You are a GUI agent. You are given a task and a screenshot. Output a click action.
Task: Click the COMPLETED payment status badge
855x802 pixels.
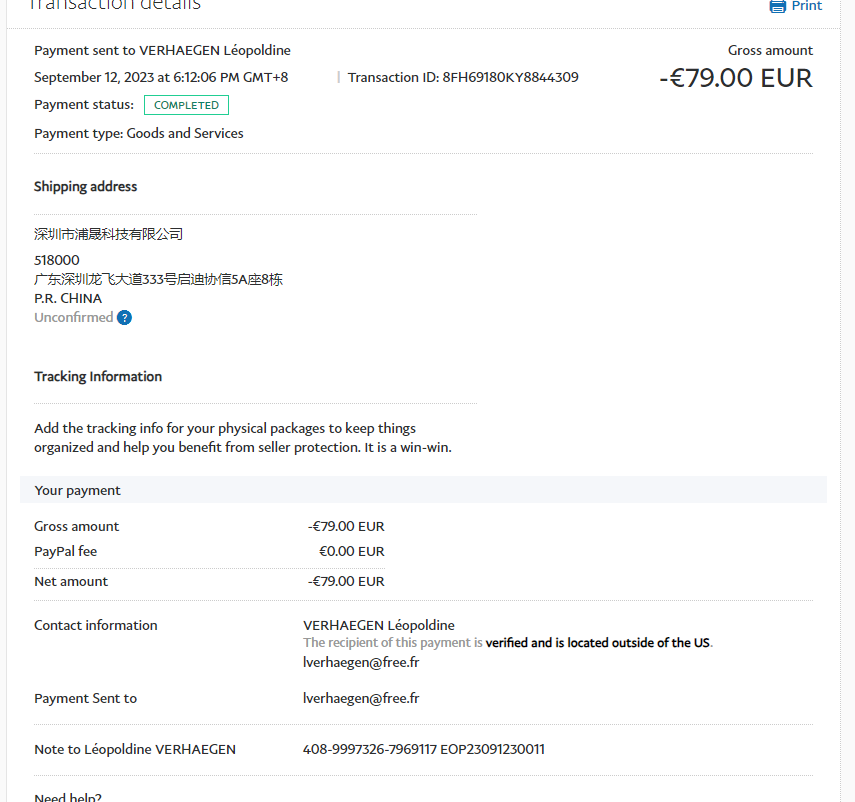tap(186, 105)
